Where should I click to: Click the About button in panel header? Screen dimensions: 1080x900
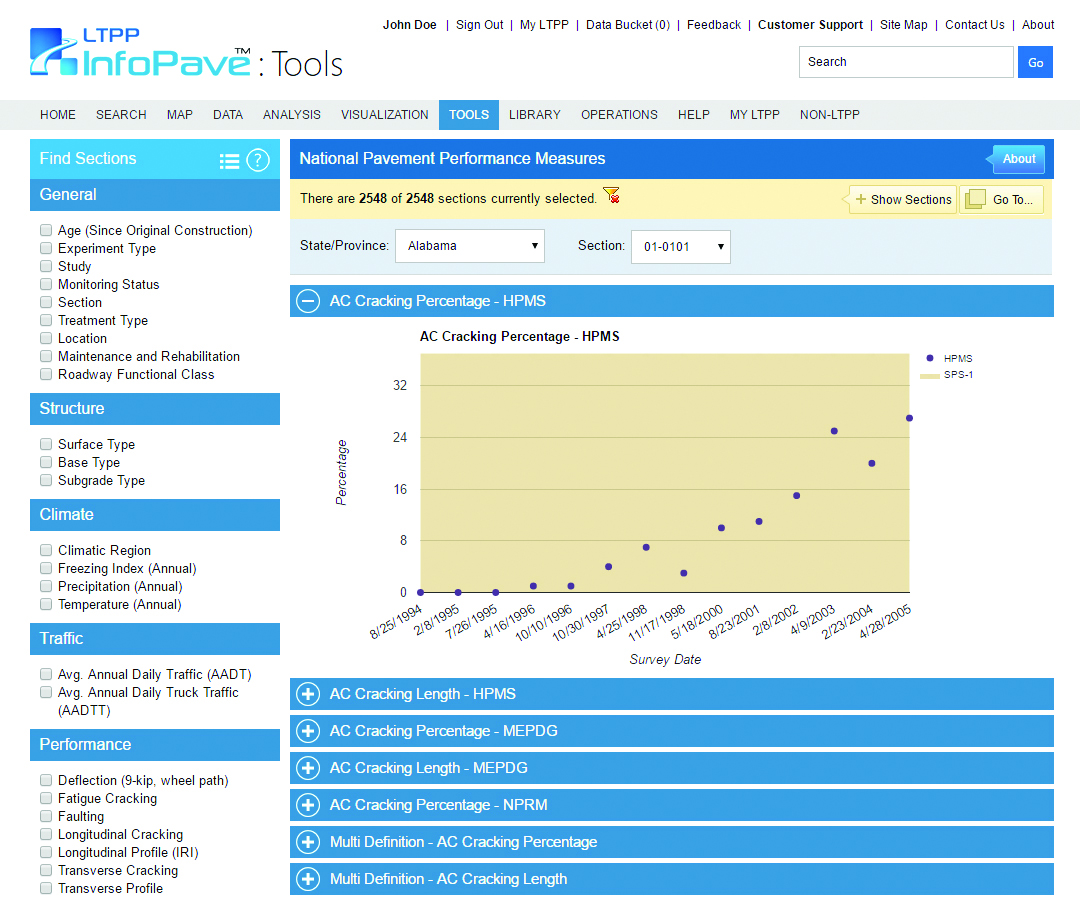1019,158
